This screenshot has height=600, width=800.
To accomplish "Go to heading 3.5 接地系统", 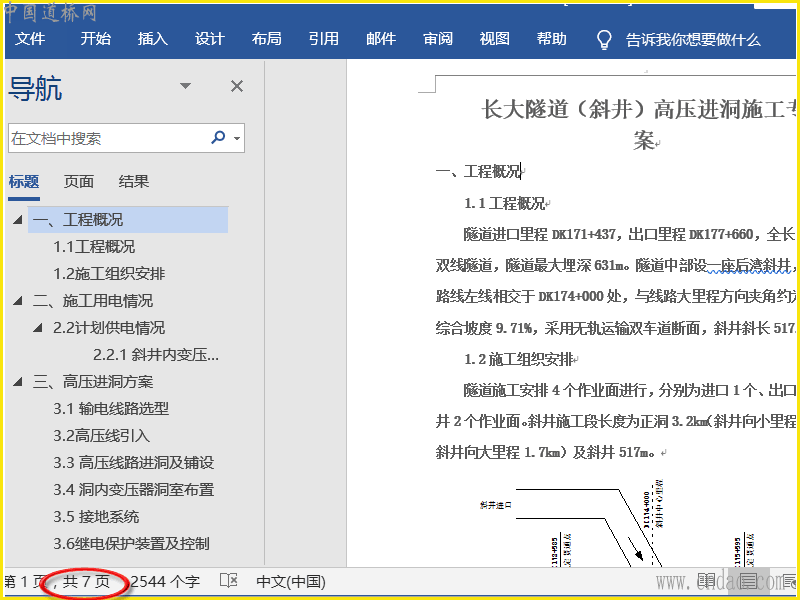I will [x=96, y=517].
